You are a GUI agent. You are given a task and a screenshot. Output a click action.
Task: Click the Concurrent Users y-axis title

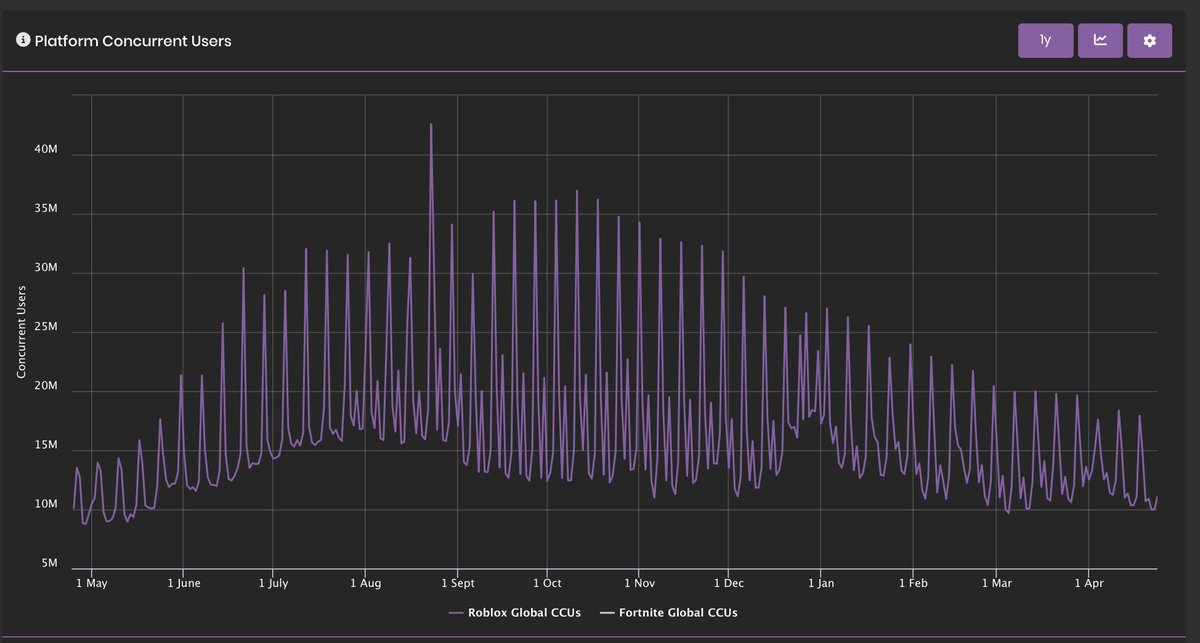(22, 331)
